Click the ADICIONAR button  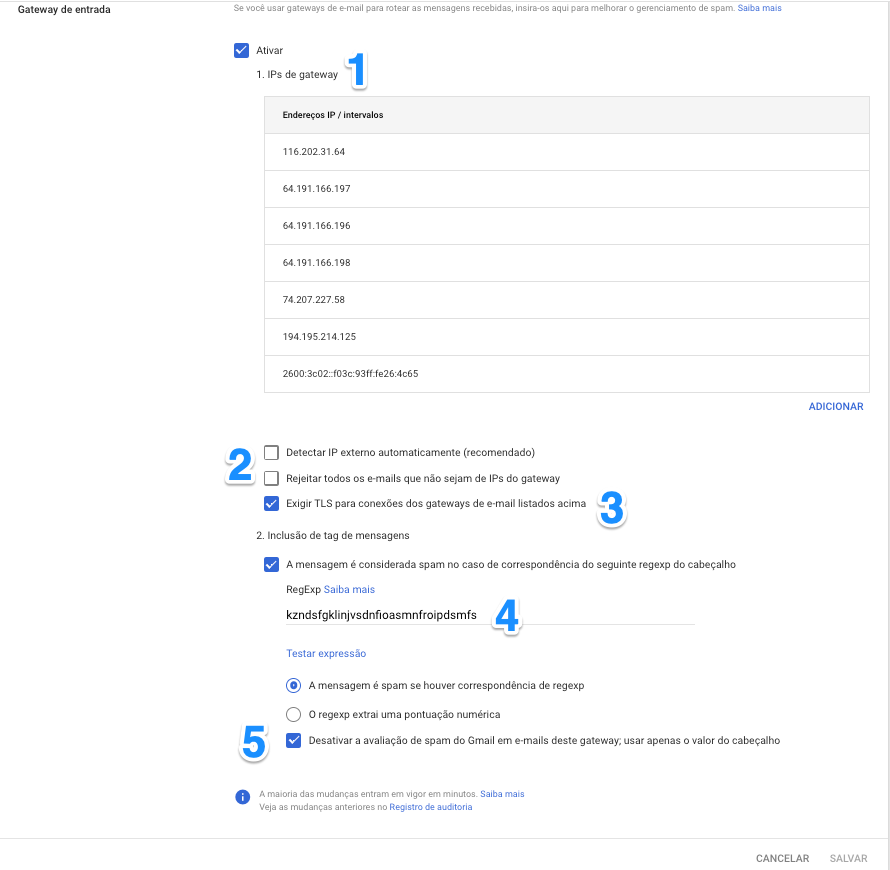point(836,406)
